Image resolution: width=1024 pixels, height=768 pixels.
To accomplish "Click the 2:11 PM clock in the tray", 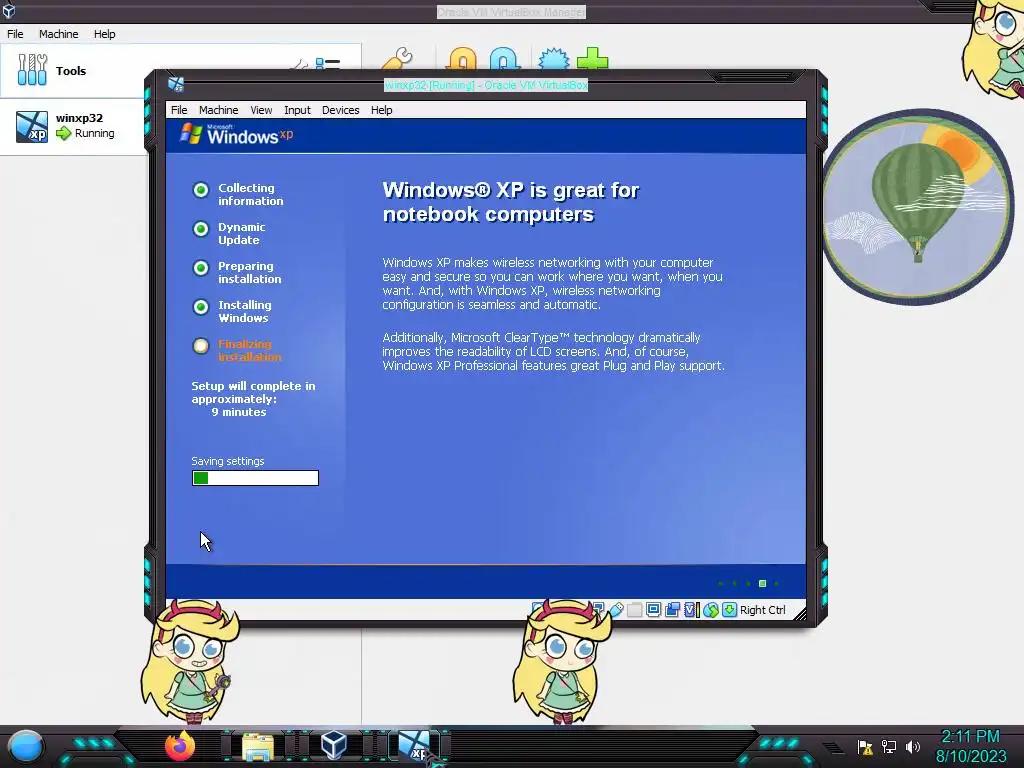I will click(970, 737).
